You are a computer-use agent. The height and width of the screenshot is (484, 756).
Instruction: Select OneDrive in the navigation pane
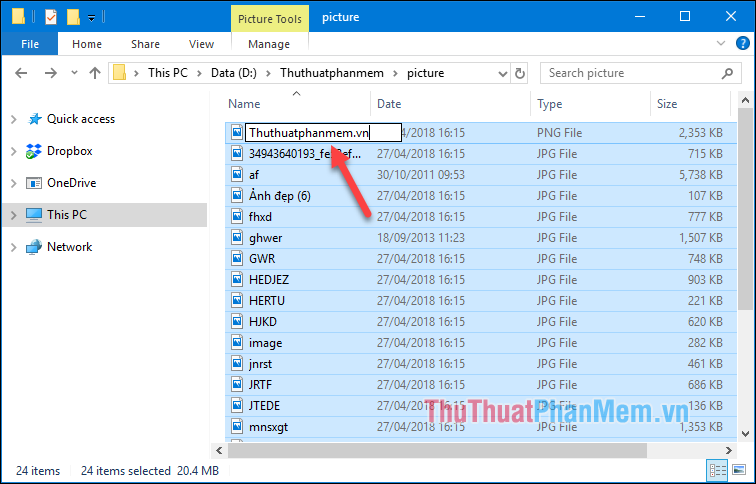(71, 183)
